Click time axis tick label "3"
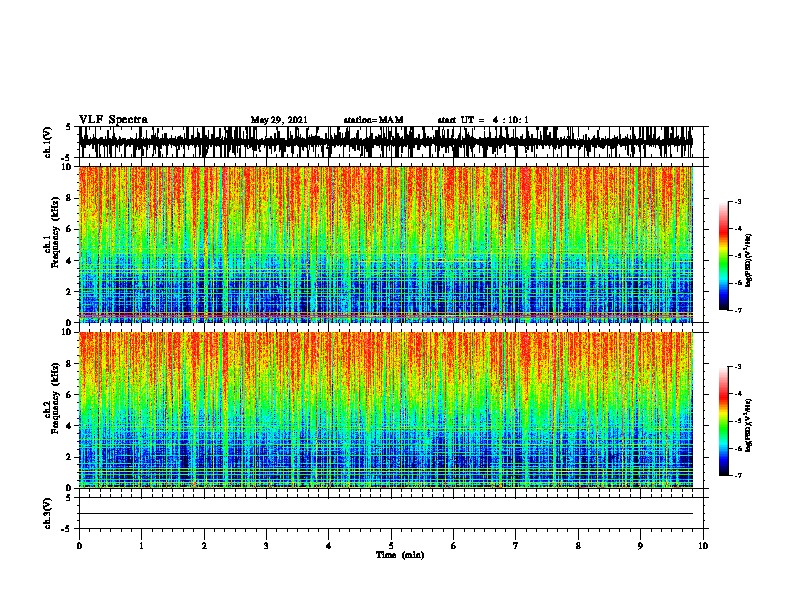 click(x=266, y=546)
